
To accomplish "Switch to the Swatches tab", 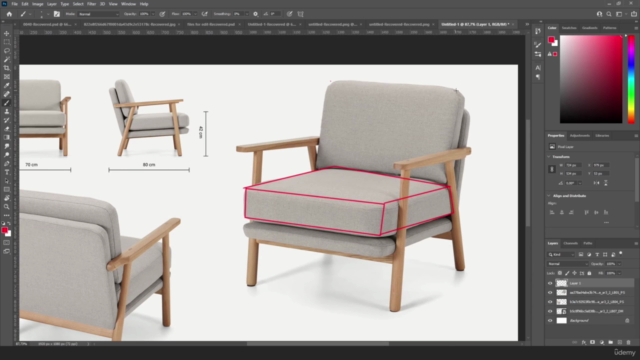I will 569,28.
